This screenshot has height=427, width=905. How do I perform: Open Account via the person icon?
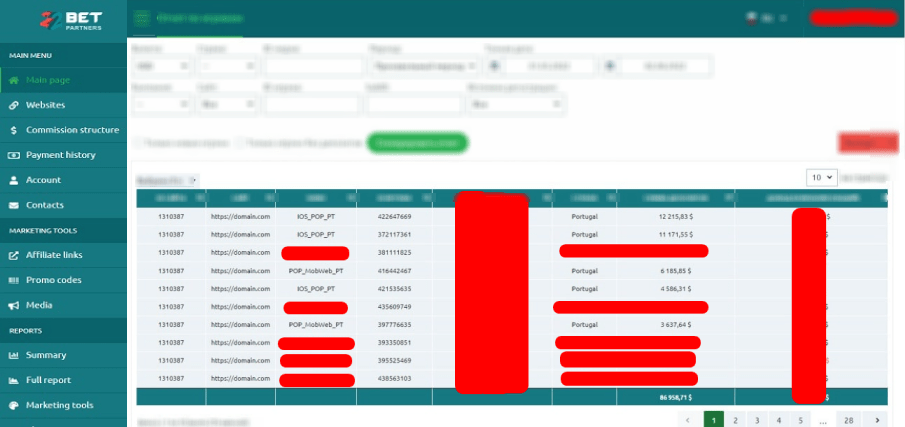14,180
